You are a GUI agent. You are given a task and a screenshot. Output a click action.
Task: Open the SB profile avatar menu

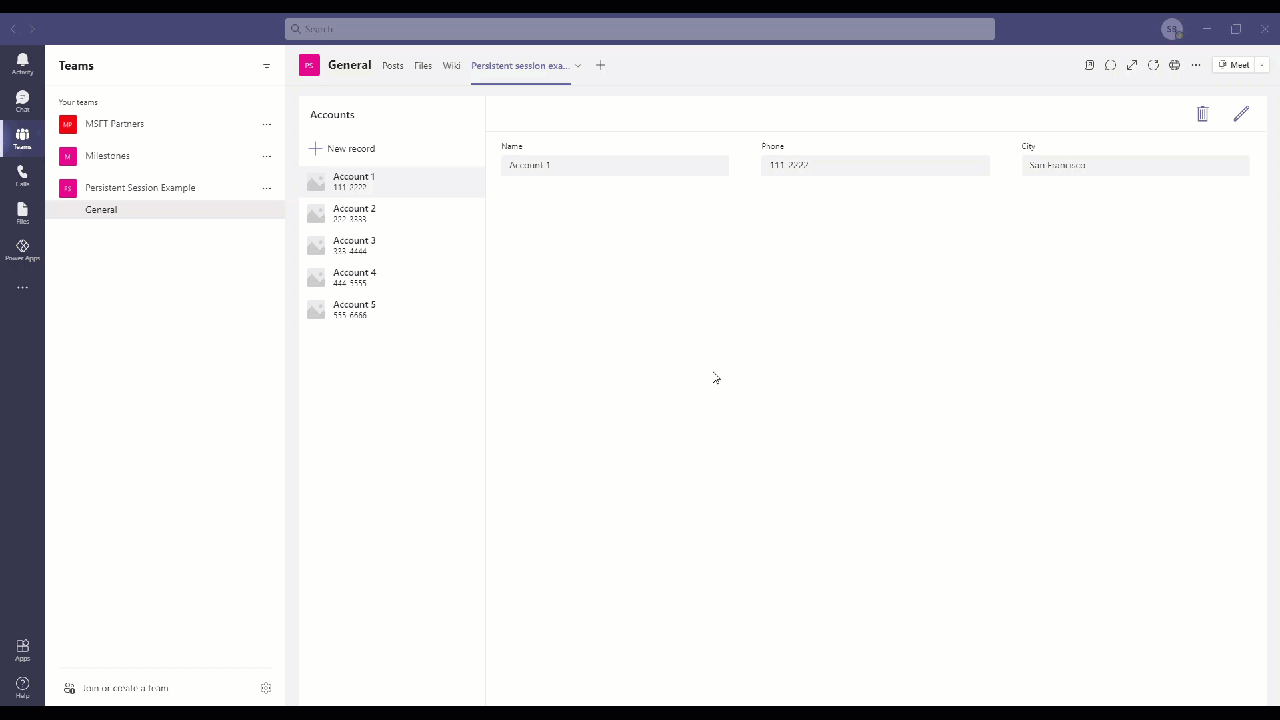pos(1172,29)
